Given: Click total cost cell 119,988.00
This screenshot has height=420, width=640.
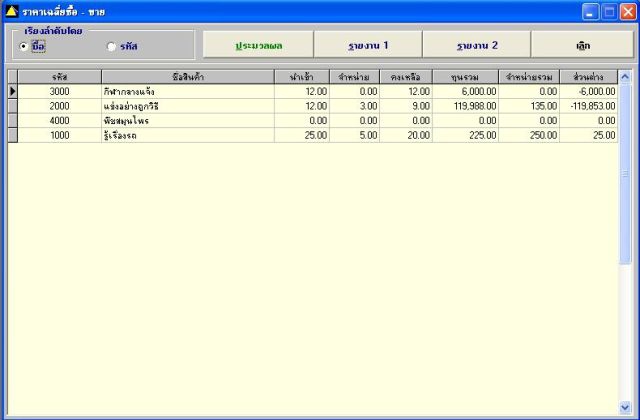Looking at the screenshot, I should point(465,106).
